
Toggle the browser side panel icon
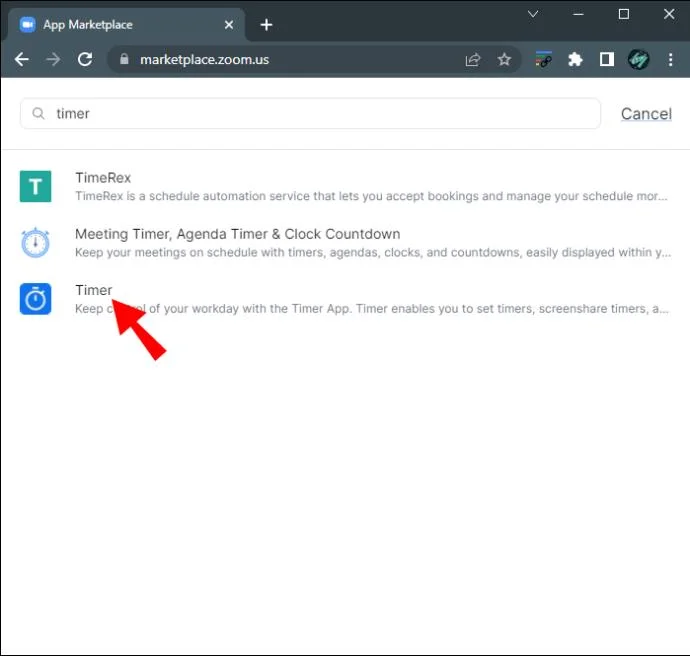(x=607, y=59)
